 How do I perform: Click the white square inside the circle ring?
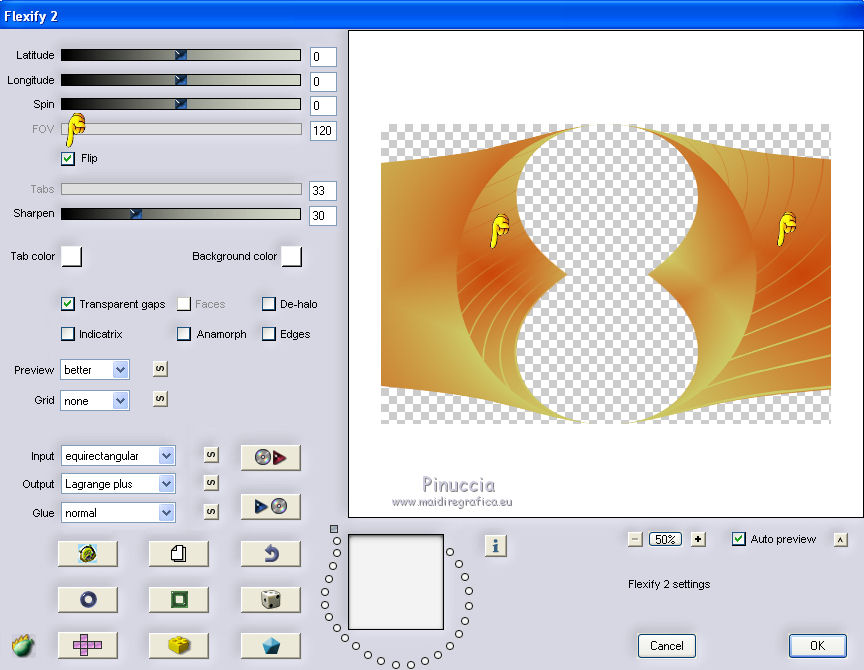click(x=396, y=582)
